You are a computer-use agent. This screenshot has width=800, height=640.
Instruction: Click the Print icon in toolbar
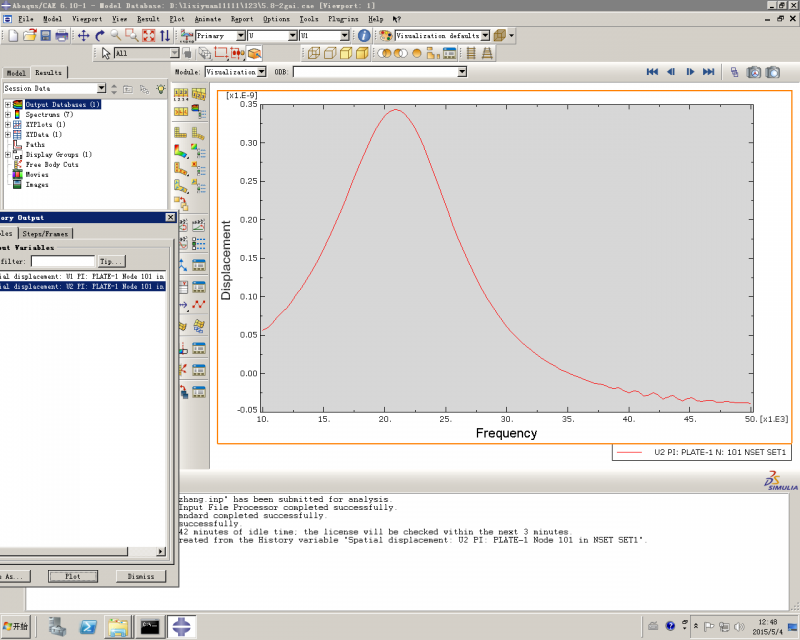(62, 36)
